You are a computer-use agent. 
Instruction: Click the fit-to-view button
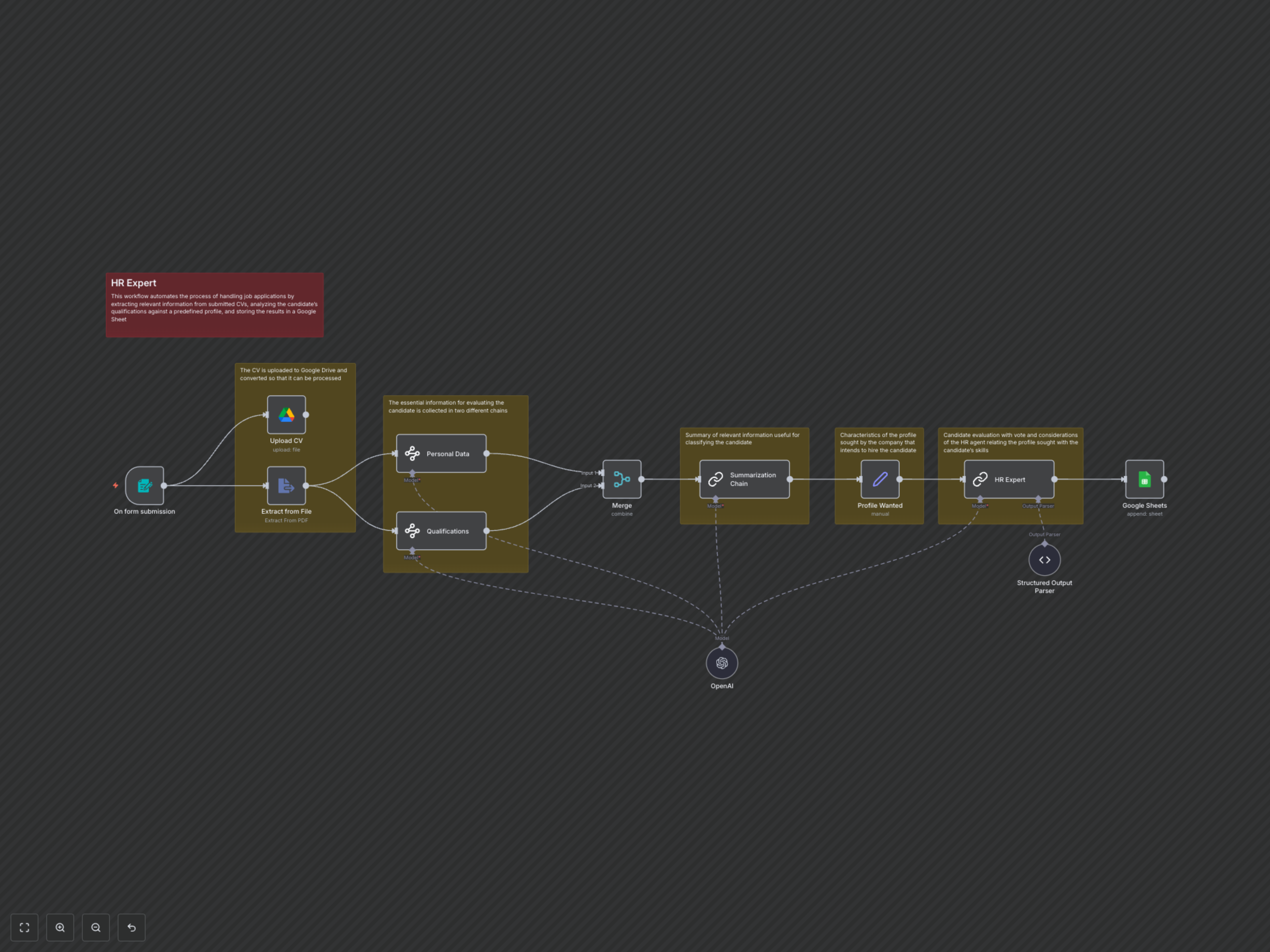tap(24, 927)
